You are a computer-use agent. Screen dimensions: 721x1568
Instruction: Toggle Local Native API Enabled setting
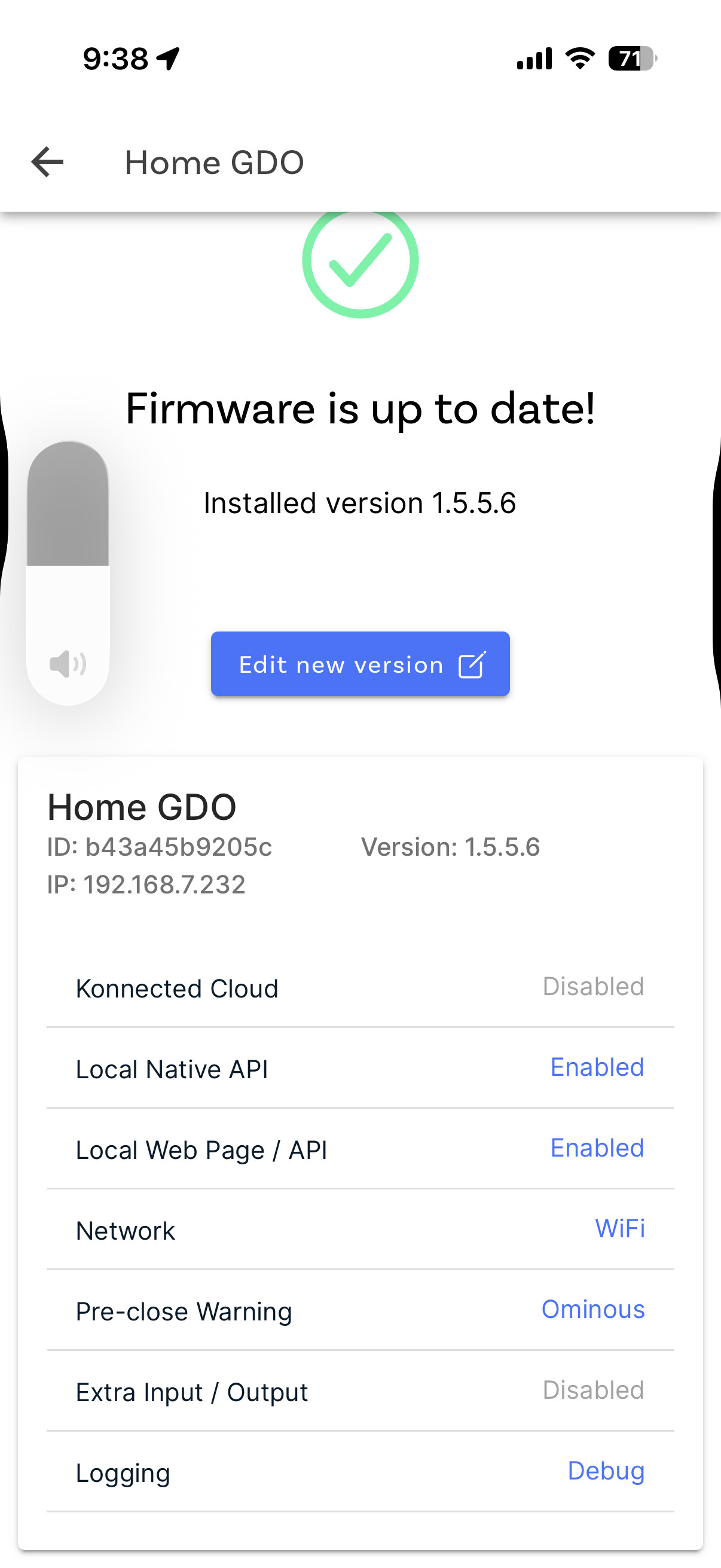pos(596,1067)
